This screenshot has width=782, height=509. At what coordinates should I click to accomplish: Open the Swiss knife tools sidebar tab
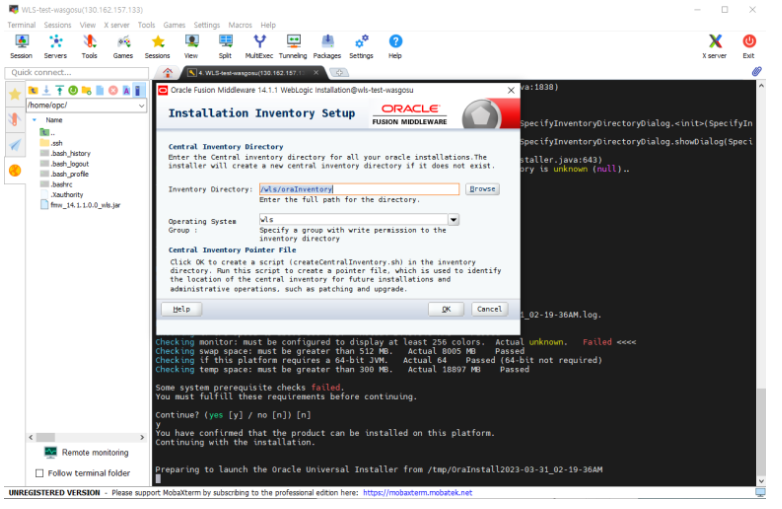click(15, 120)
